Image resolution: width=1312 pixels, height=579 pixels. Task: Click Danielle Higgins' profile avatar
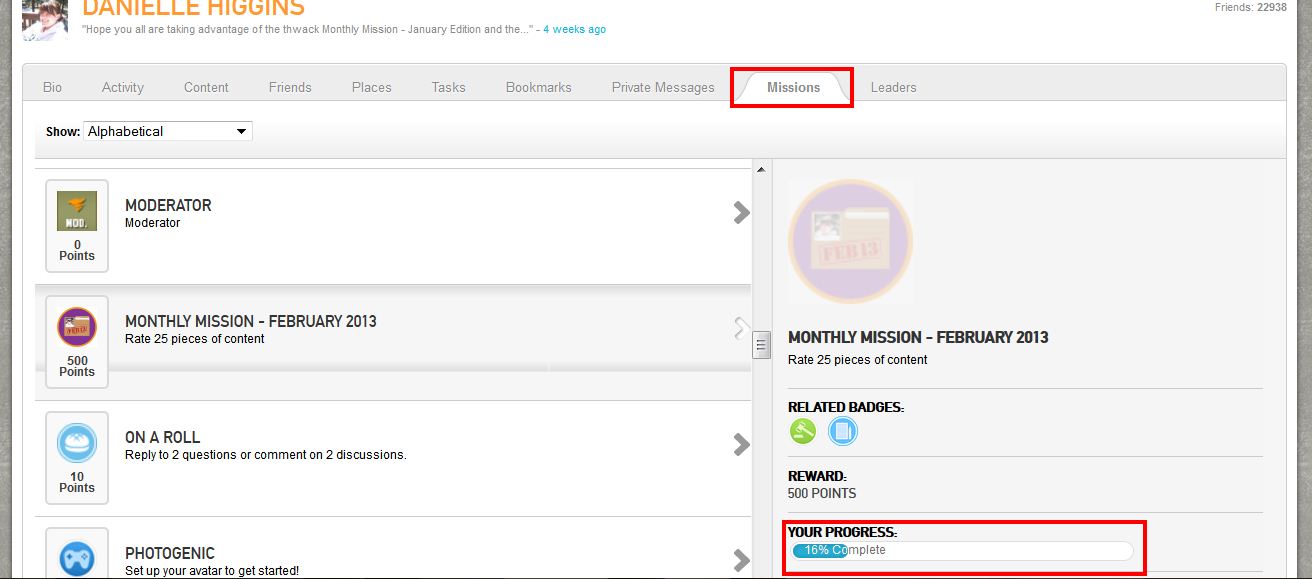45,19
